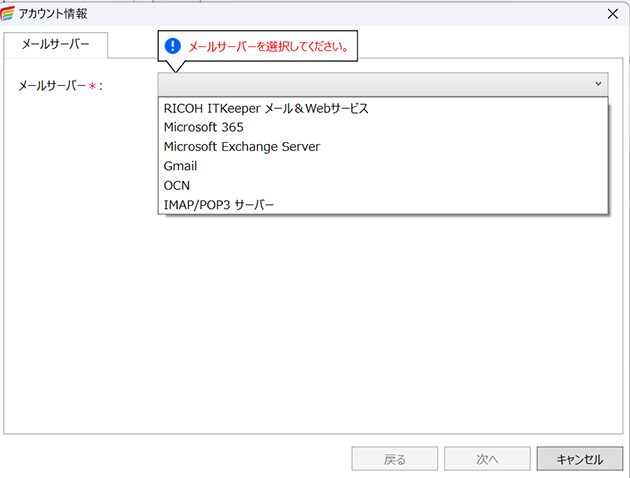630x478 pixels.
Task: Click the red required asterisk mark
Action: pos(93,86)
